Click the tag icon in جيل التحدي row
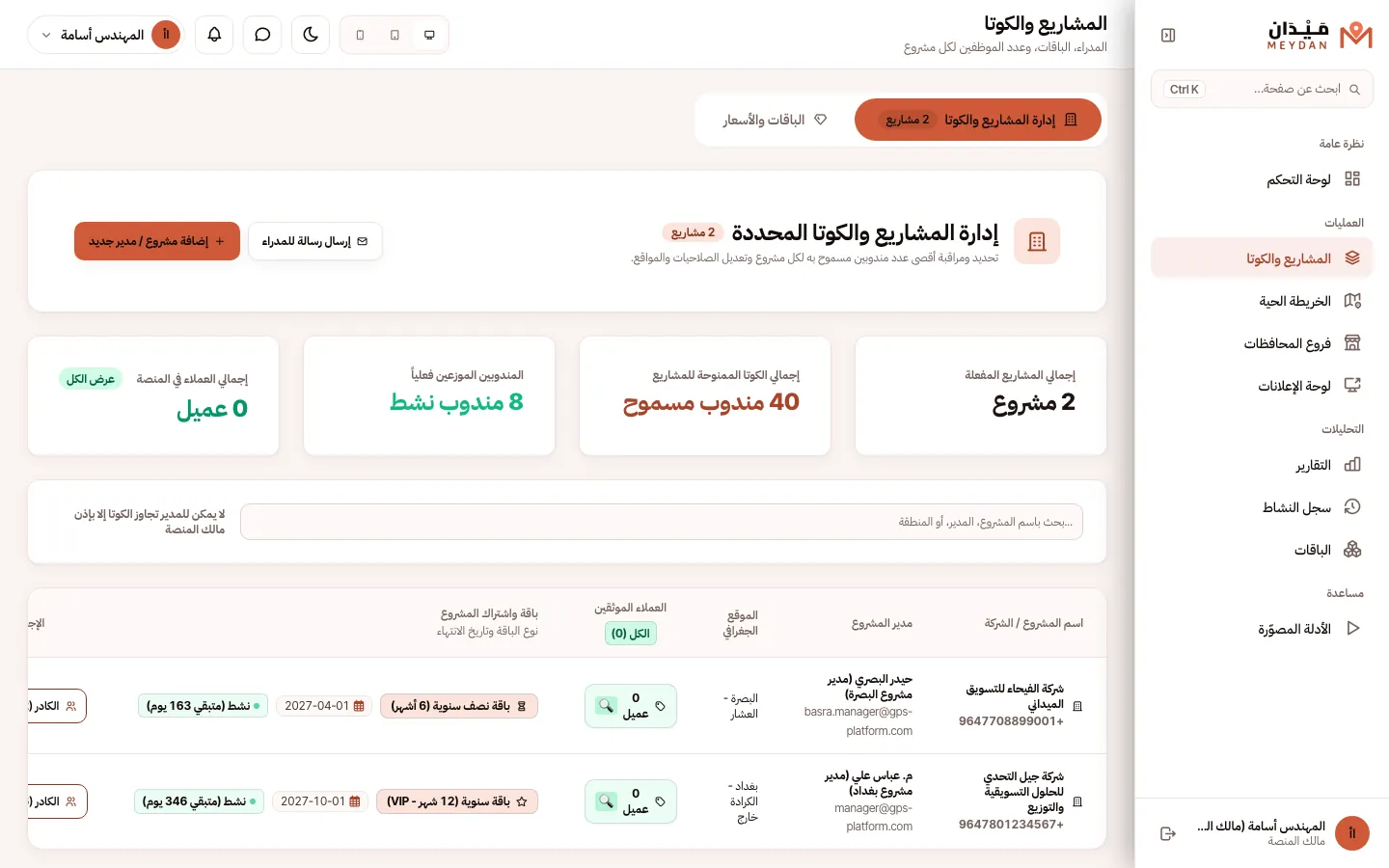1389x868 pixels. (x=660, y=801)
